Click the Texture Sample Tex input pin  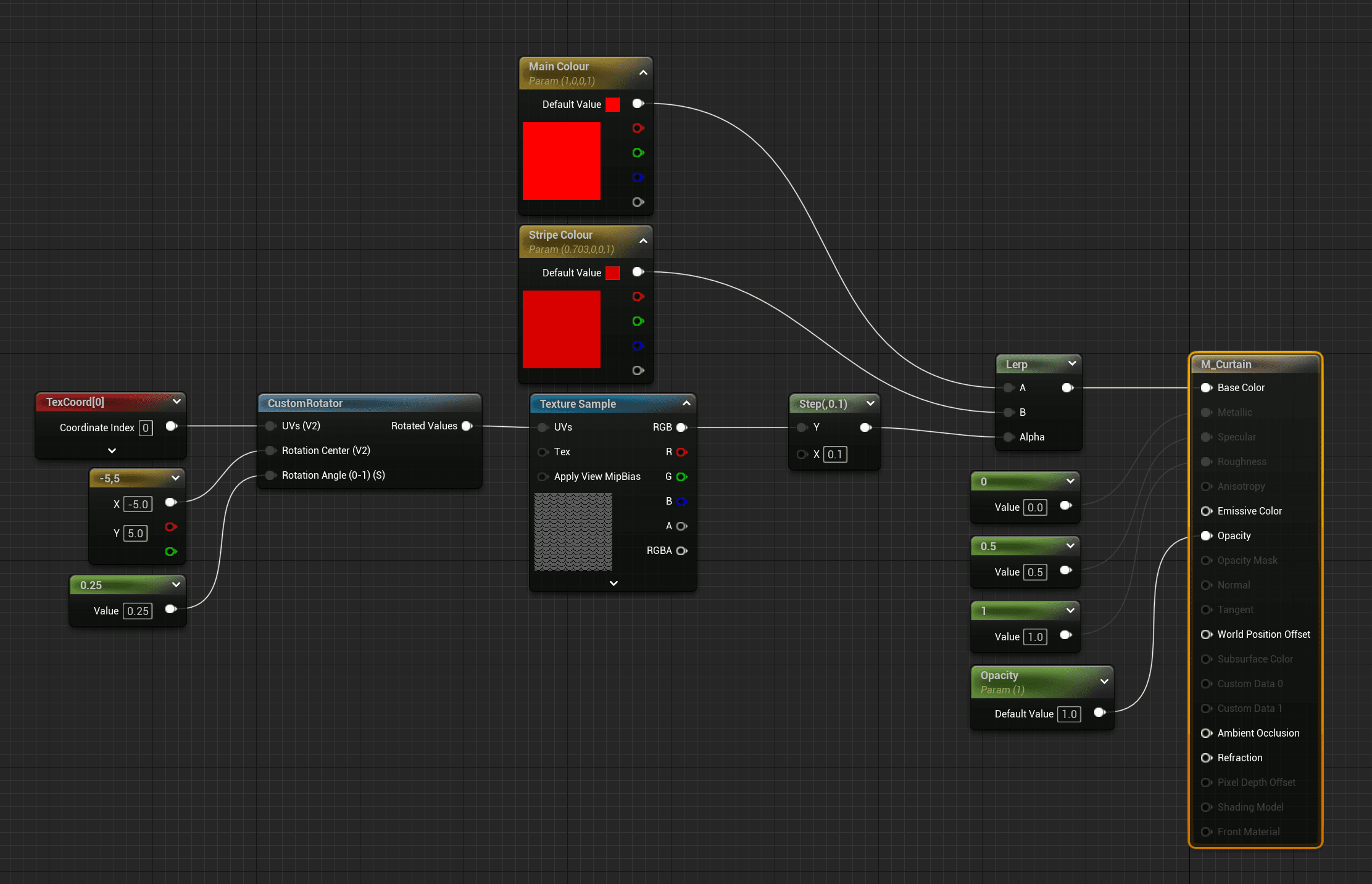pos(543,452)
